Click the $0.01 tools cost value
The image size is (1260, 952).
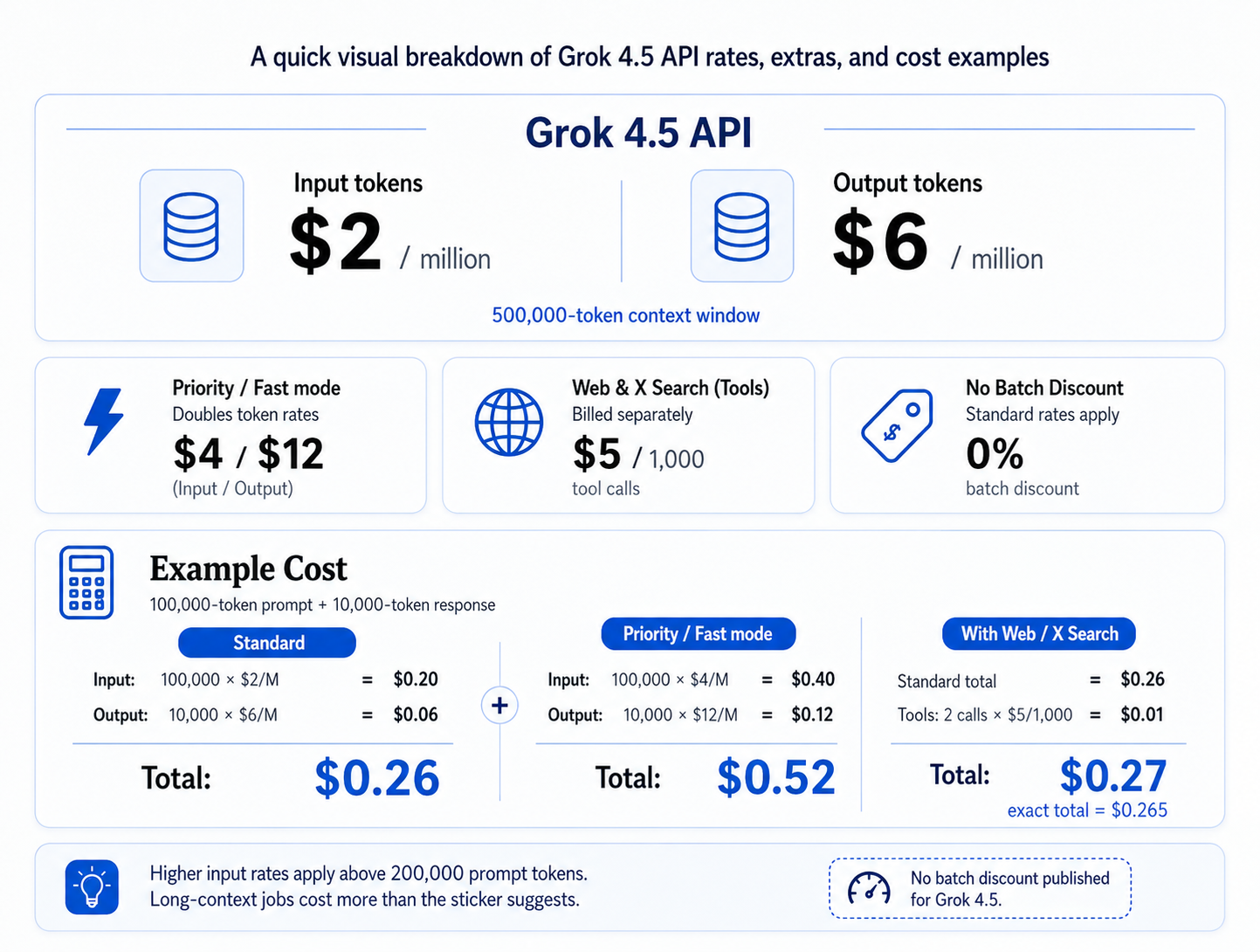click(1142, 714)
